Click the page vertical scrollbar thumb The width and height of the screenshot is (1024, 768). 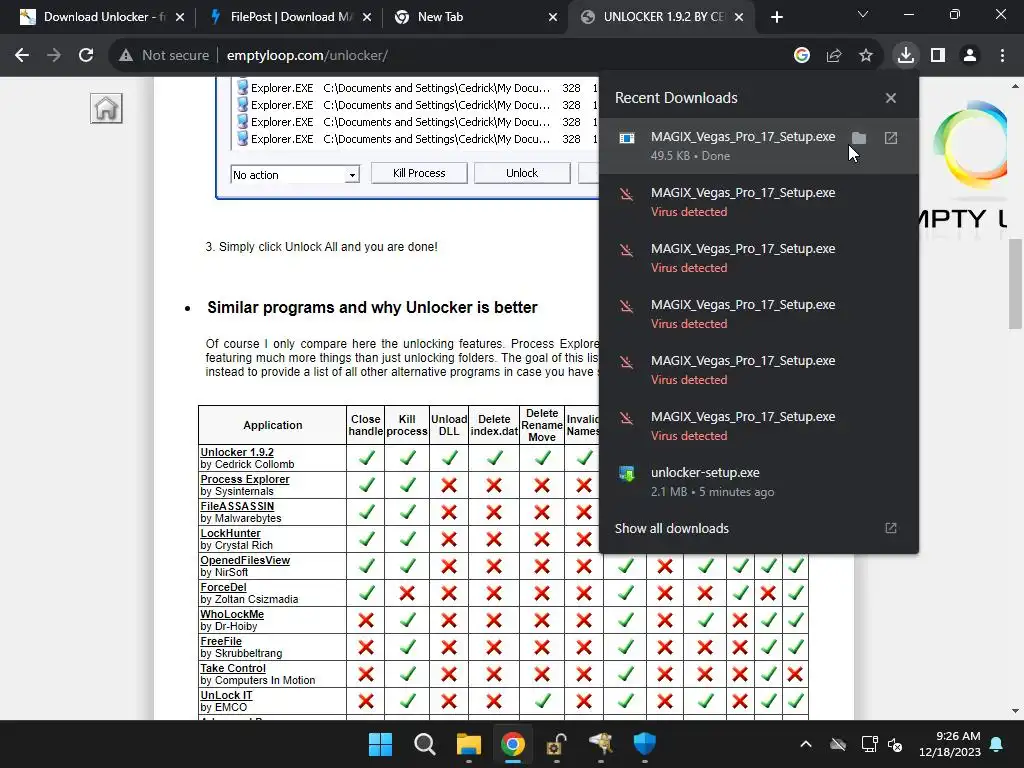tap(1015, 284)
